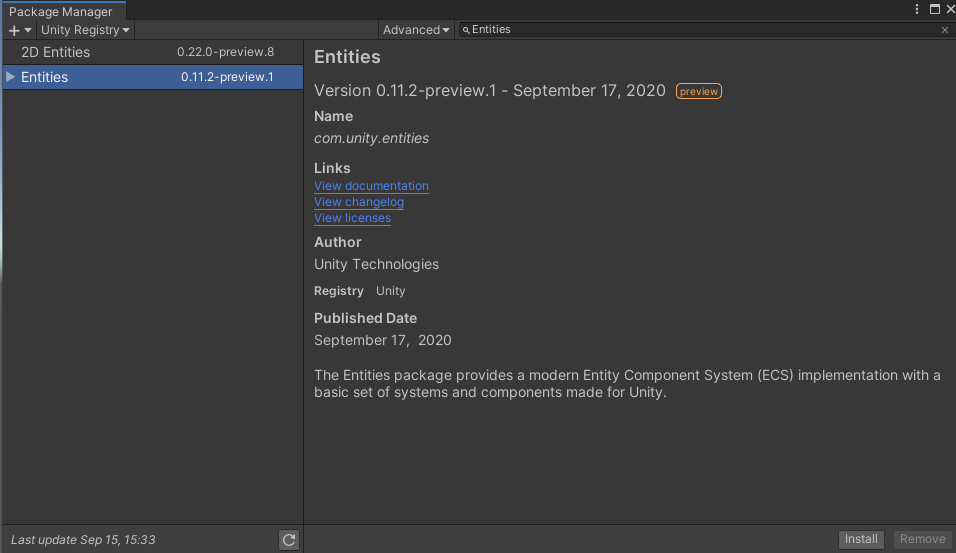Click the 0.11.2-preview.1 version in list

pos(227,77)
